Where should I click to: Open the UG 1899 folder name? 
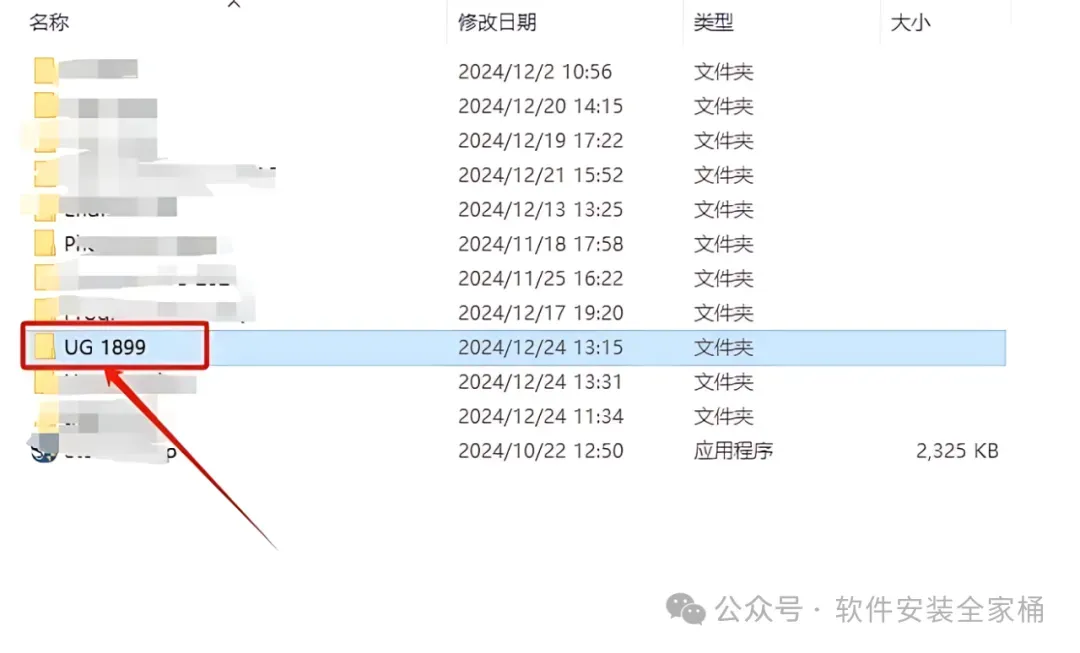pos(105,347)
